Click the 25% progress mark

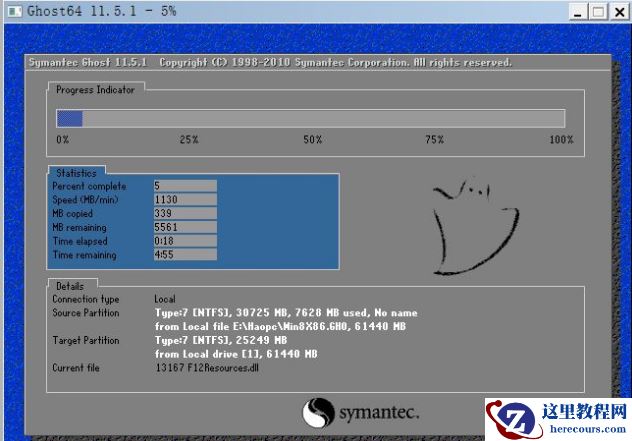coord(189,140)
